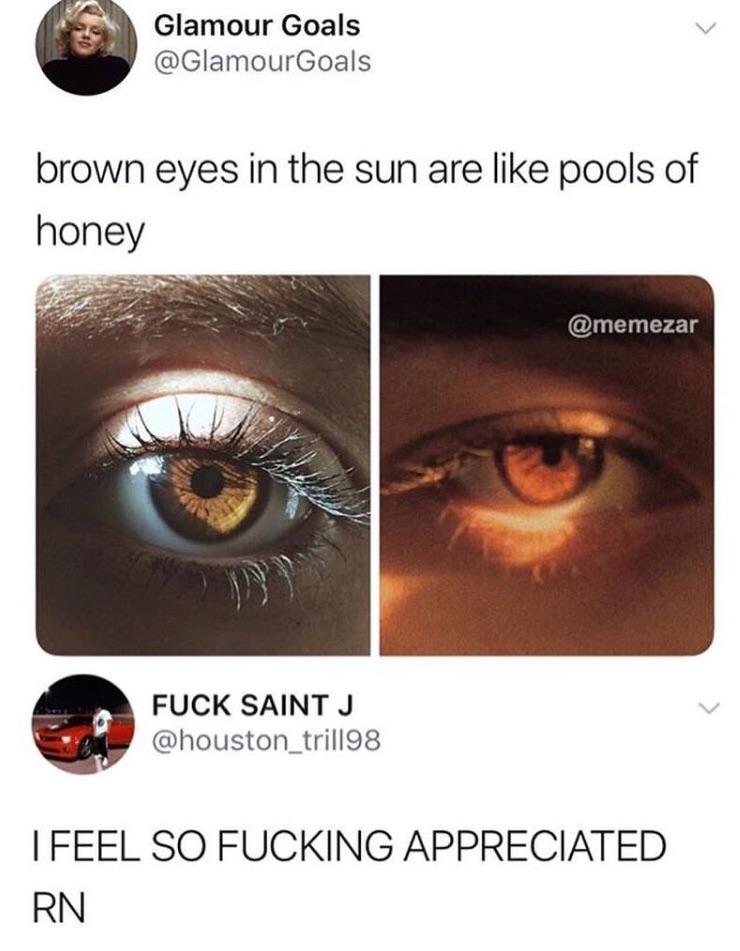This screenshot has width=740, height=951.
Task: Click the Glamour Goals display name
Action: (x=257, y=26)
